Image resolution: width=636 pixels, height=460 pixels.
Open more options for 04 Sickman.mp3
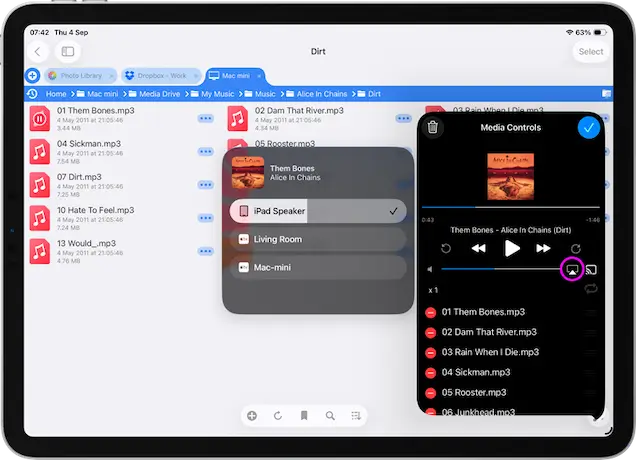coord(206,151)
